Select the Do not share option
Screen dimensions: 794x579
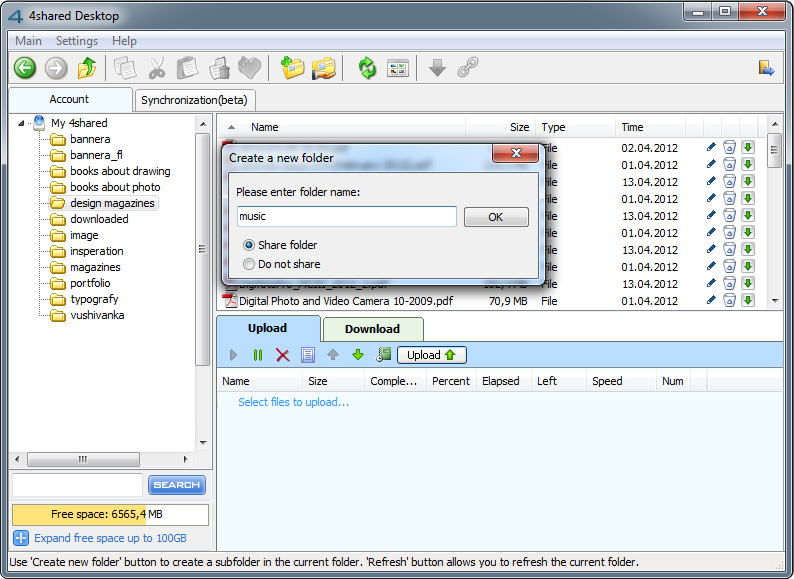[249, 264]
